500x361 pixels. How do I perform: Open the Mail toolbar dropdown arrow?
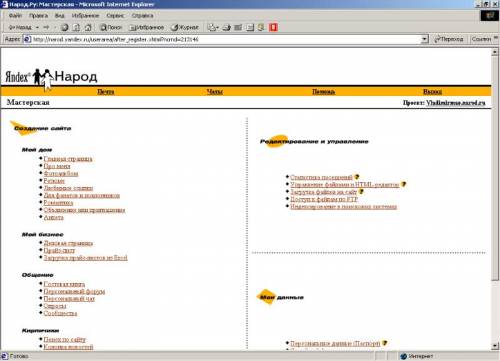(x=217, y=28)
